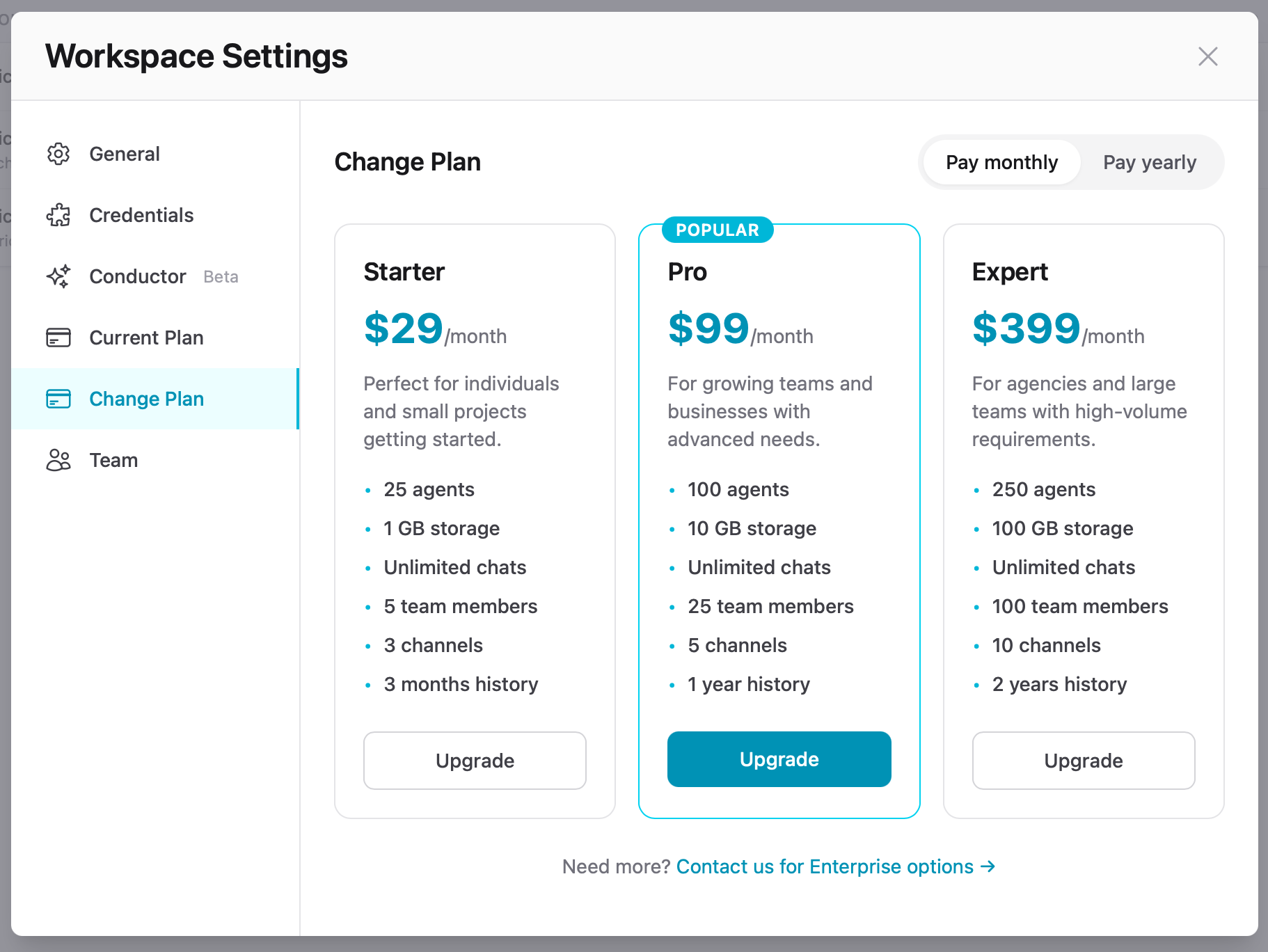1268x952 pixels.
Task: Click Upgrade on the Starter plan
Action: (x=474, y=761)
